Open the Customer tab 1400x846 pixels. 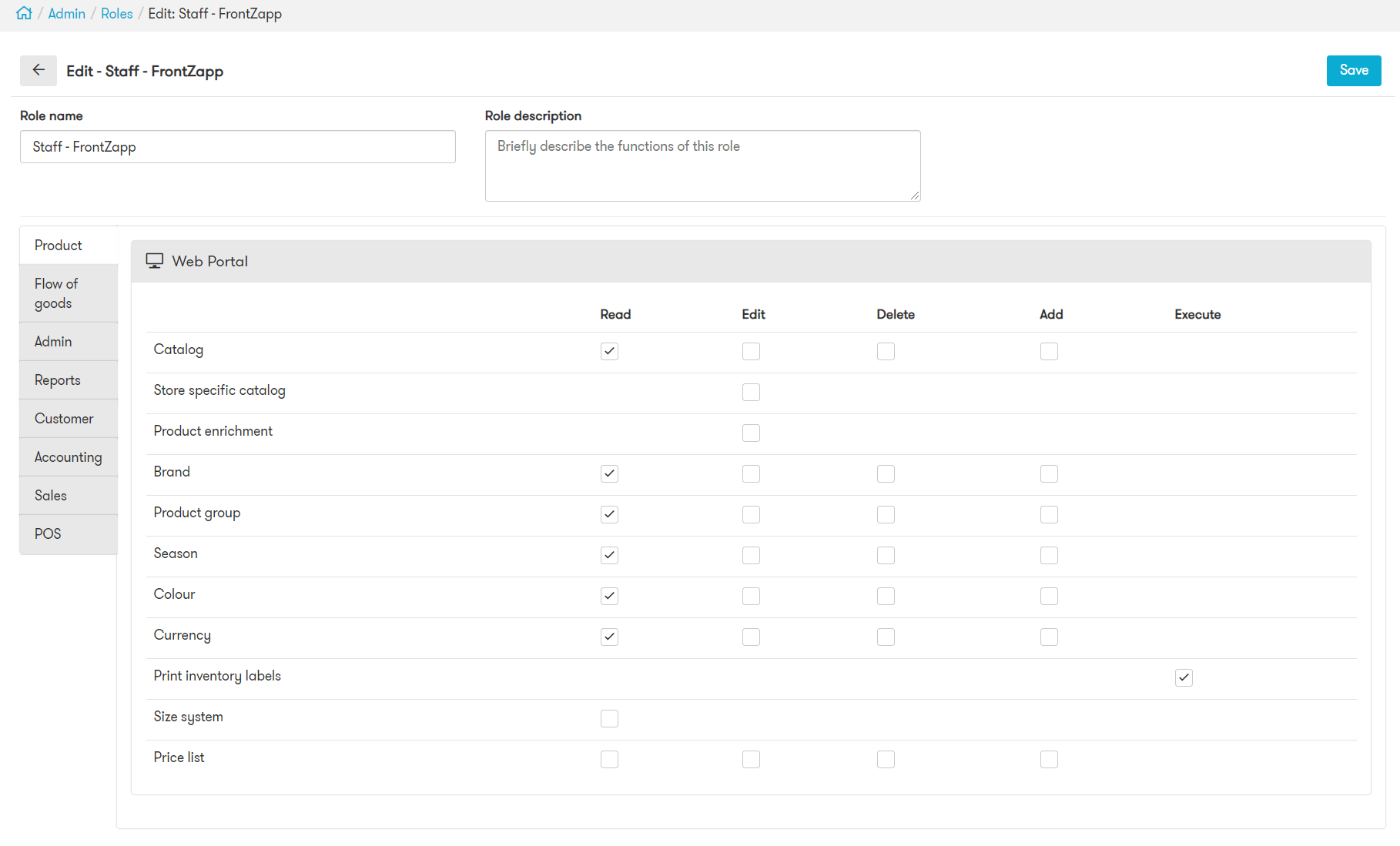point(69,419)
